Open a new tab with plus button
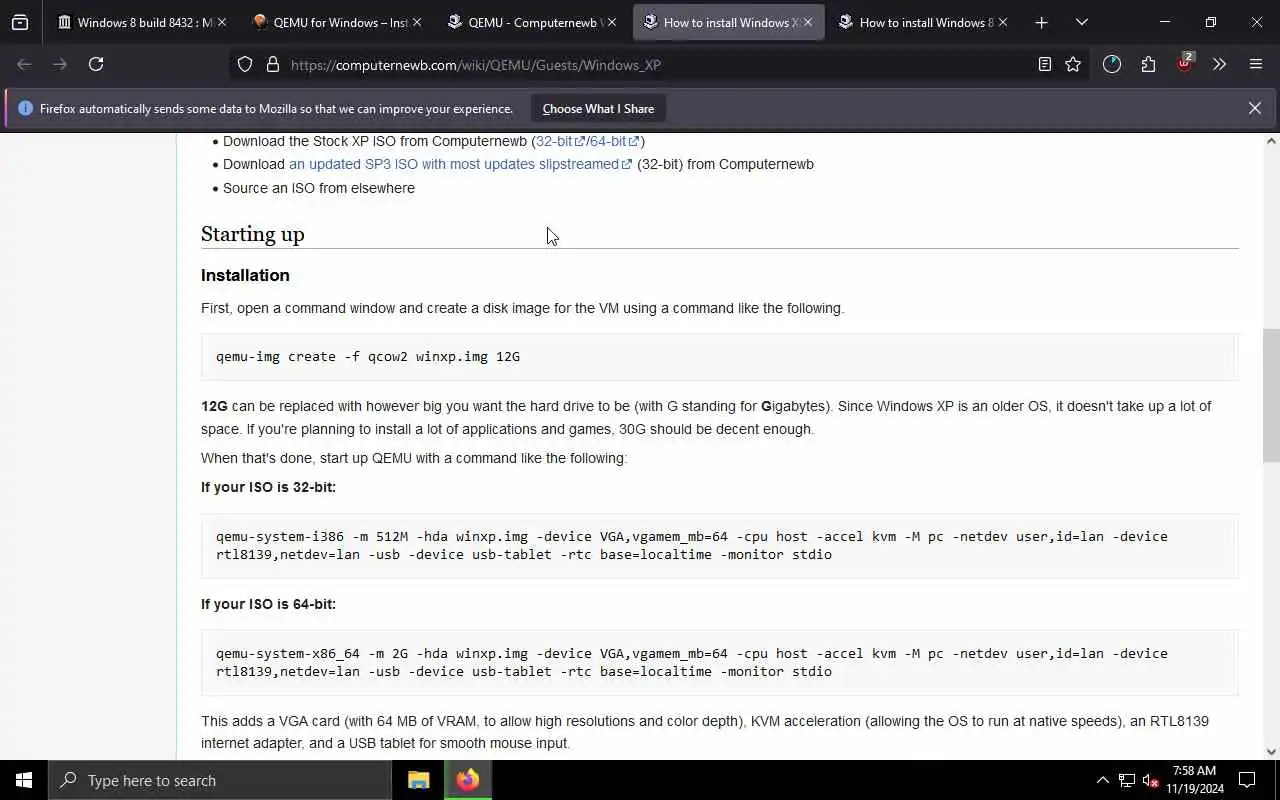 click(1041, 22)
